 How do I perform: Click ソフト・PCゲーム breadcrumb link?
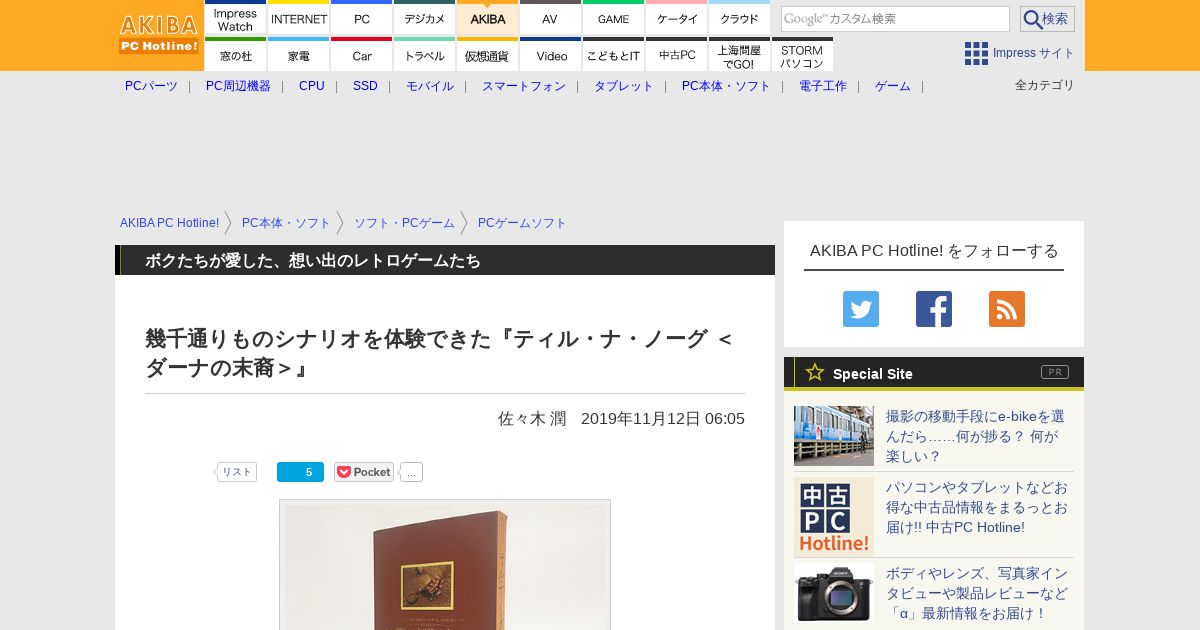click(x=404, y=223)
